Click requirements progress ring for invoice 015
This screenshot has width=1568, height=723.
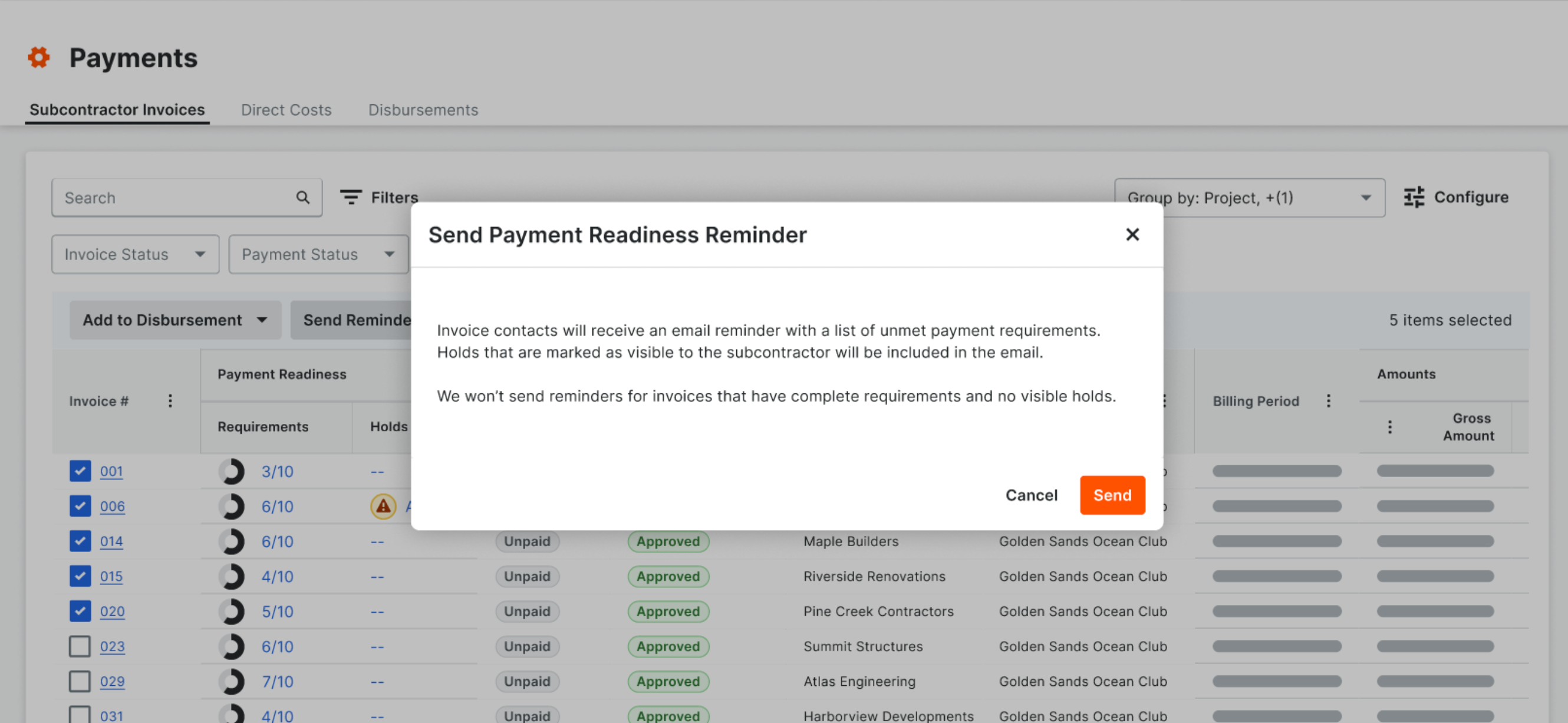tap(231, 576)
